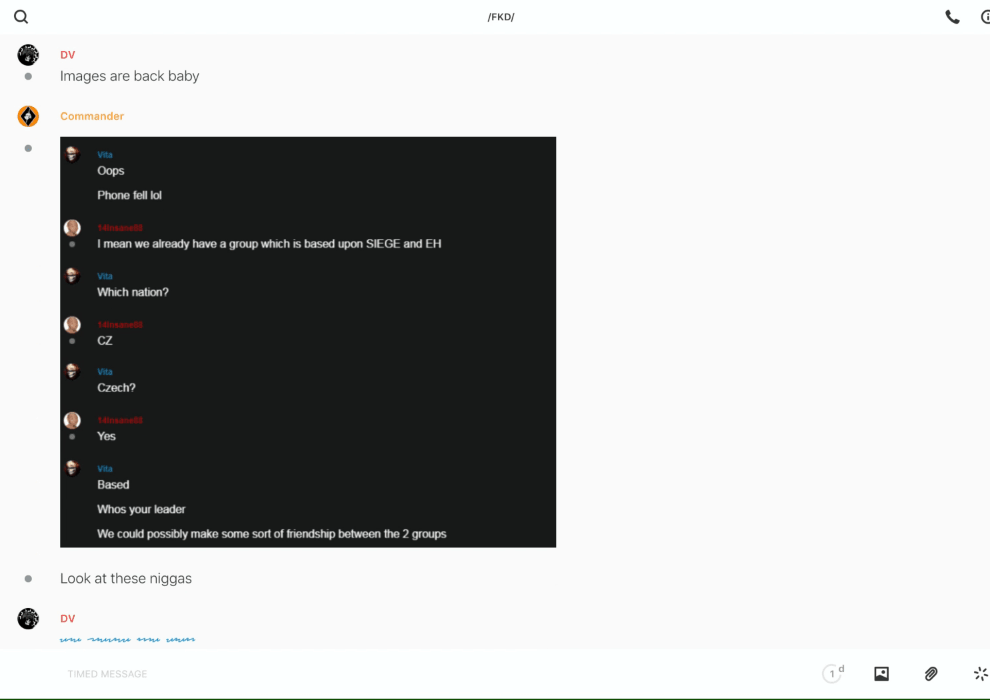This screenshot has height=700, width=990.
Task: Click the top DV sender name
Action: [67, 55]
